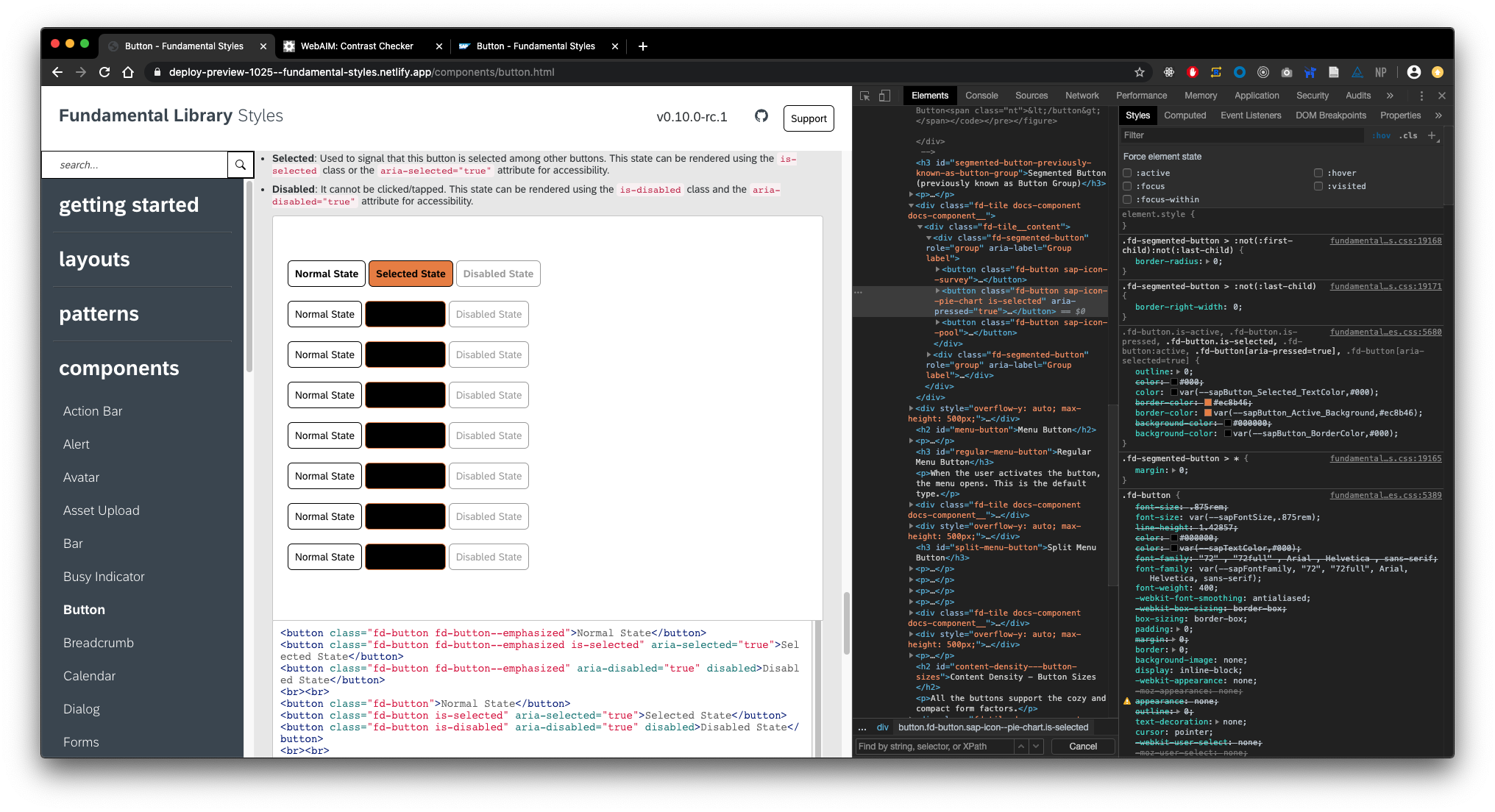Open fundamental css line 19168 source link

tap(1385, 241)
